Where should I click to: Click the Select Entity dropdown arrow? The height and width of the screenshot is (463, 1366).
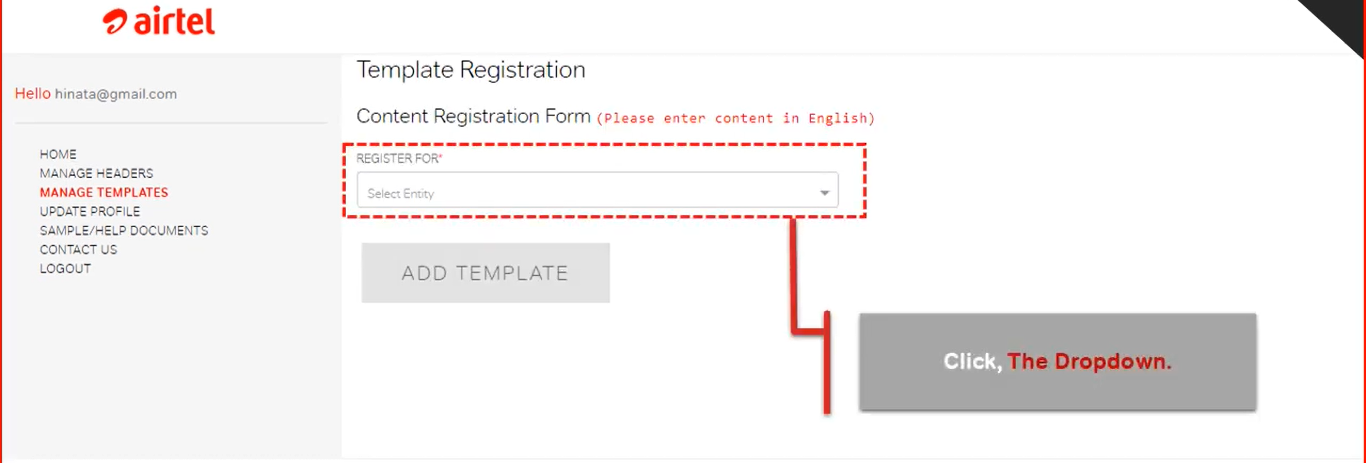point(825,193)
